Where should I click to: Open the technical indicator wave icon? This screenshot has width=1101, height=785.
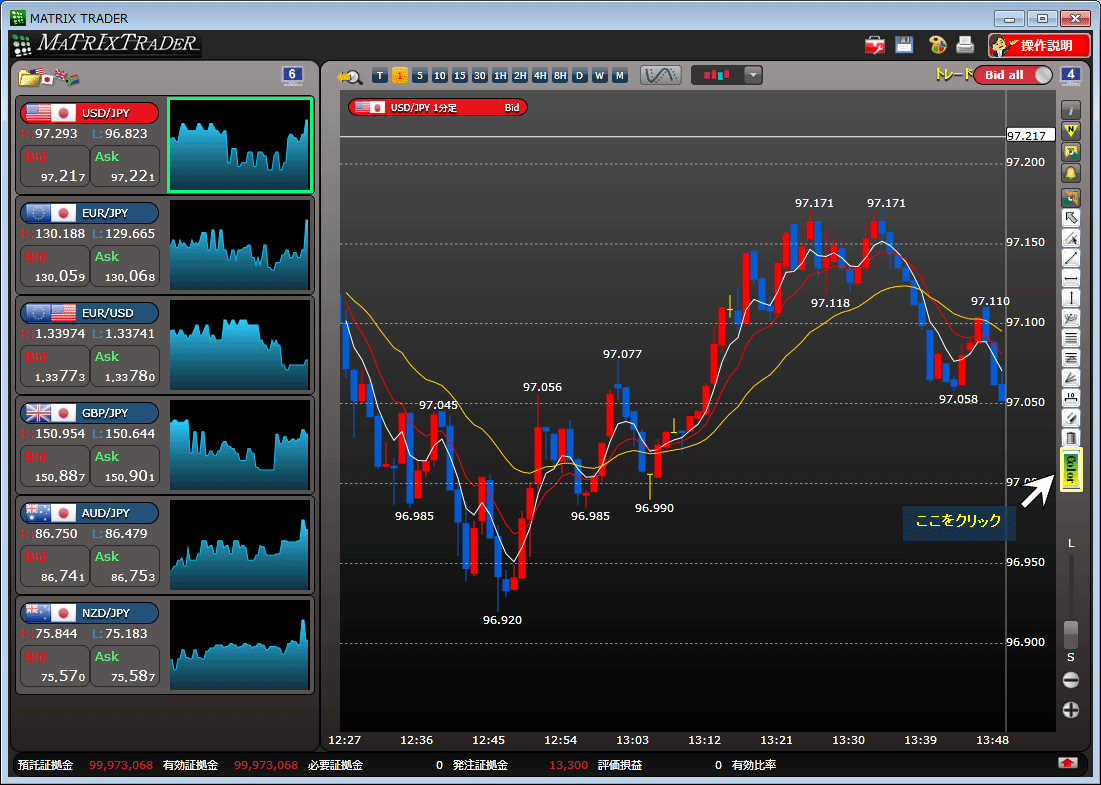(660, 75)
